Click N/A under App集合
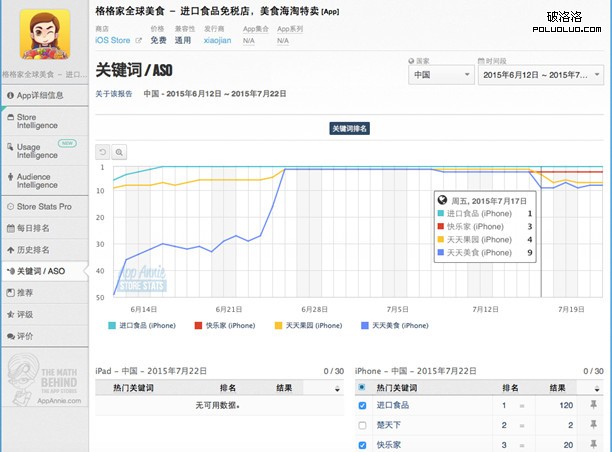This screenshot has height=452, width=612. click(x=248, y=41)
